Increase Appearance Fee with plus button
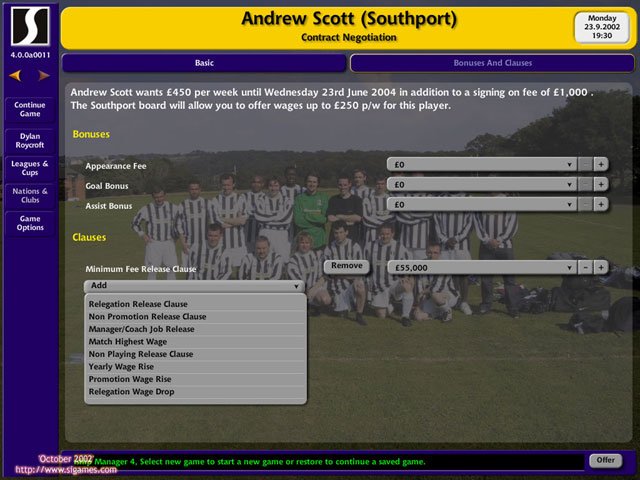The height and width of the screenshot is (480, 640). tap(601, 164)
